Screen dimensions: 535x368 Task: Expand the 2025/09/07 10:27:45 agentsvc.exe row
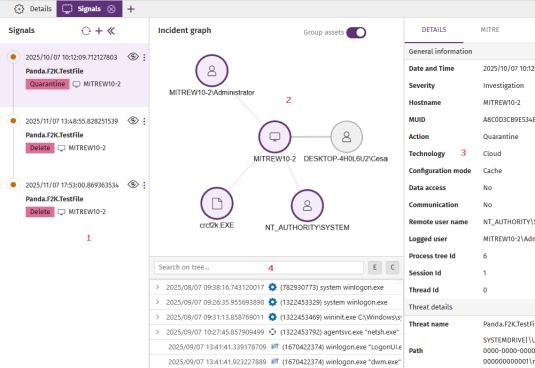tap(158, 332)
